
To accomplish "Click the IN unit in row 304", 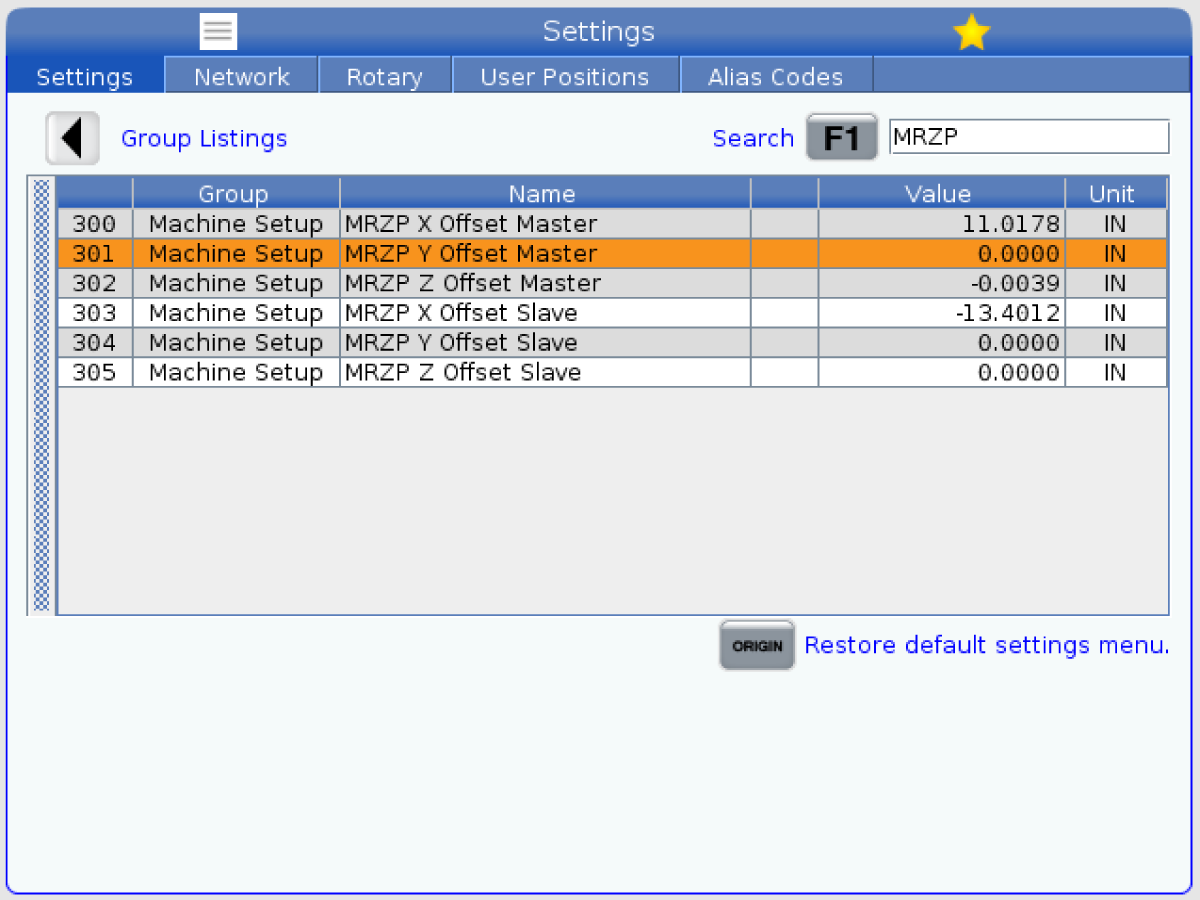I will point(1115,343).
